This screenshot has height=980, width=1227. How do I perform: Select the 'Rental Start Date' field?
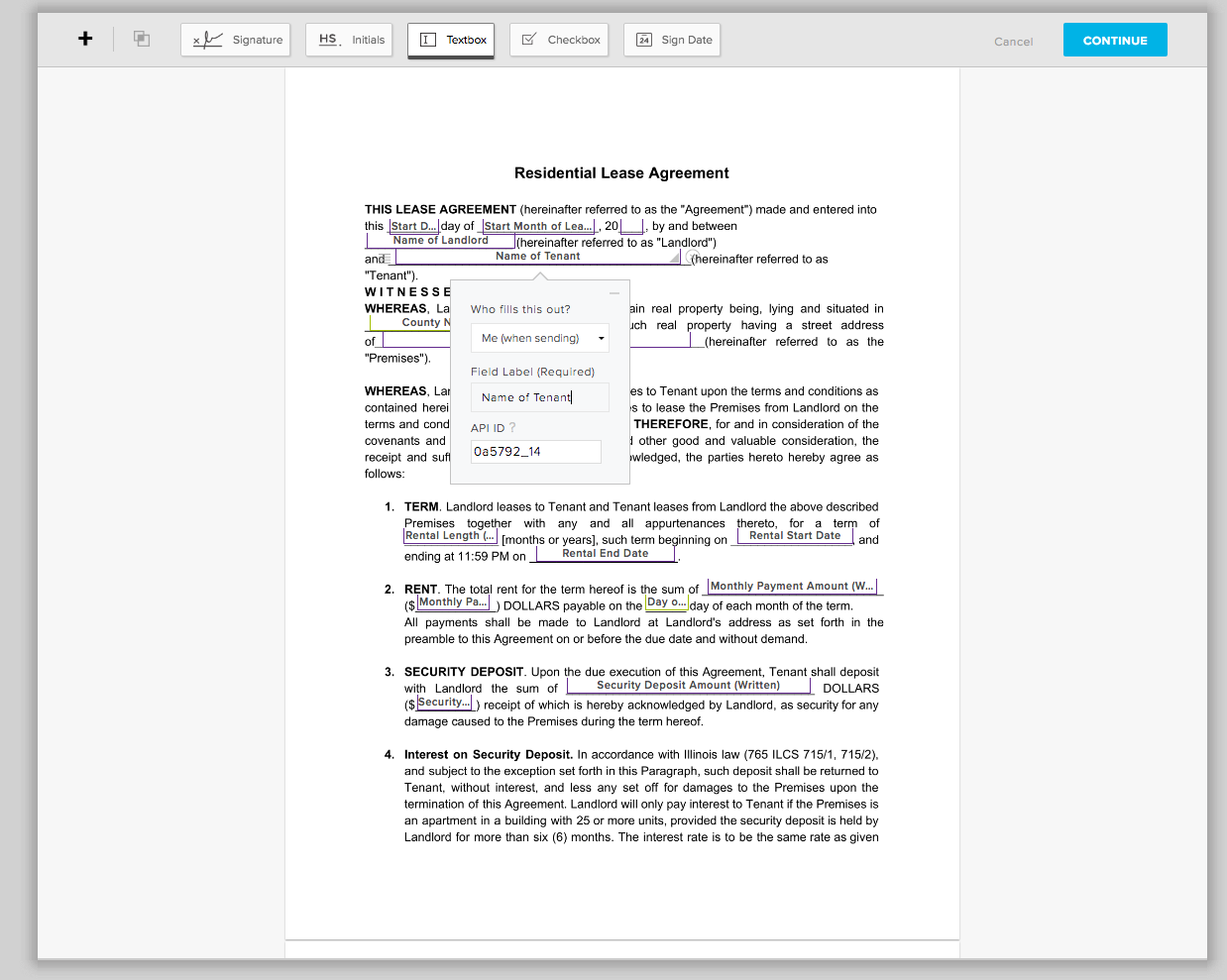tap(795, 536)
